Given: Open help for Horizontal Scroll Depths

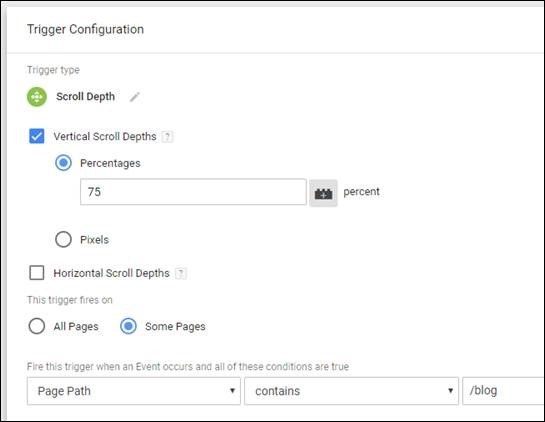Looking at the screenshot, I should click(180, 273).
